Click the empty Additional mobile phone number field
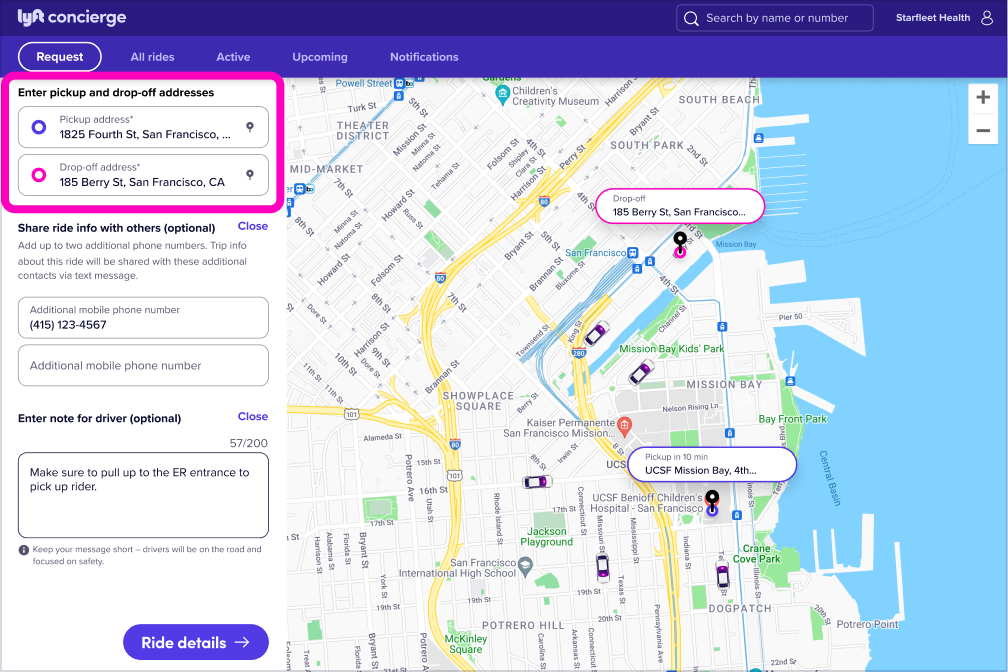The height and width of the screenshot is (672, 1008). coord(143,365)
